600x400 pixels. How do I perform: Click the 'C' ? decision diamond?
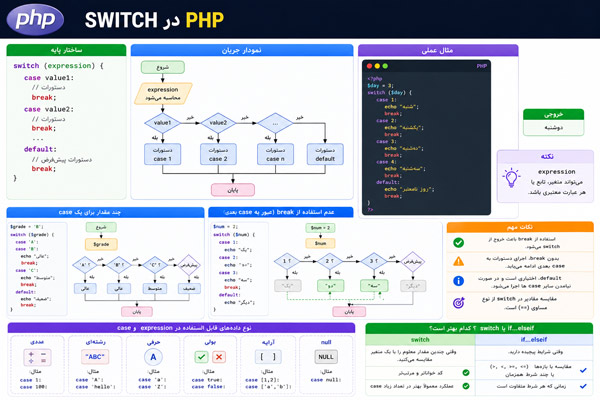(155, 265)
